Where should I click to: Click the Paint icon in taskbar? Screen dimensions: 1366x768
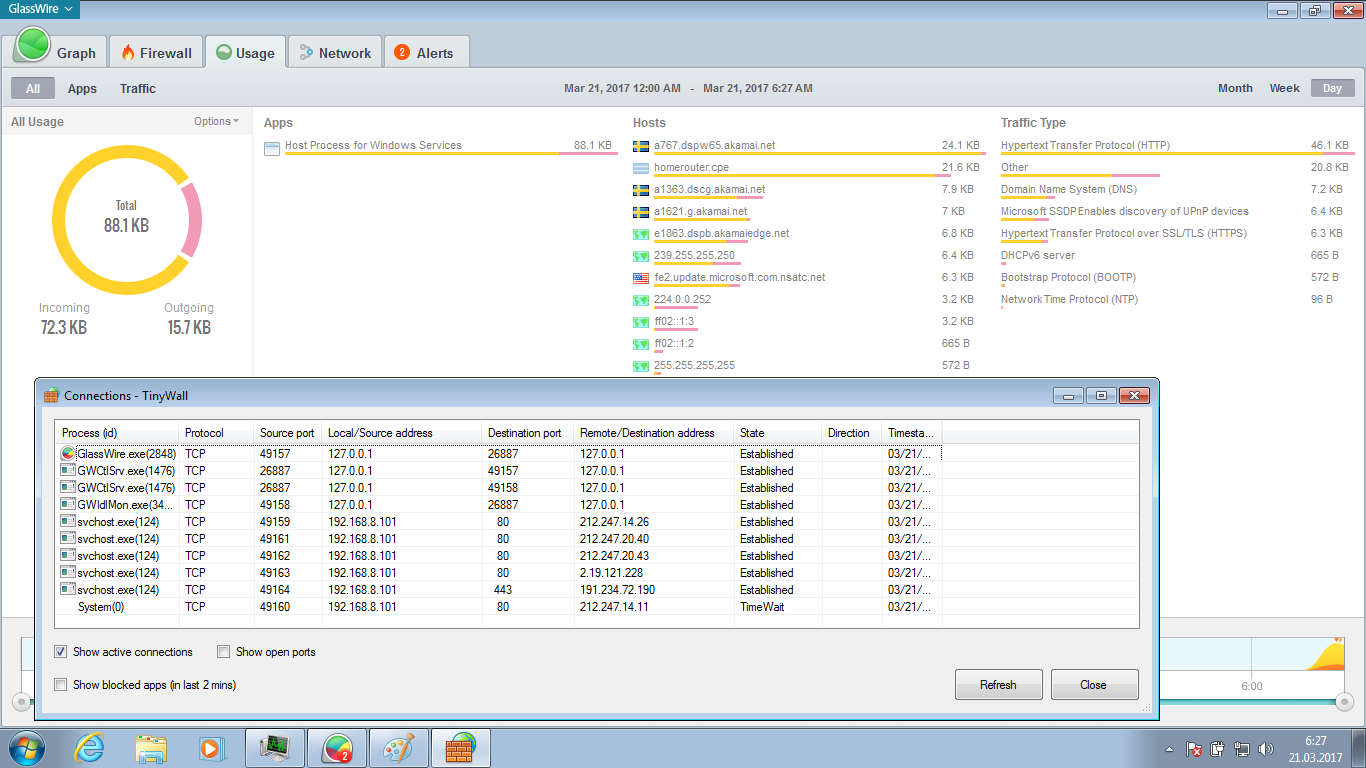(x=398, y=747)
